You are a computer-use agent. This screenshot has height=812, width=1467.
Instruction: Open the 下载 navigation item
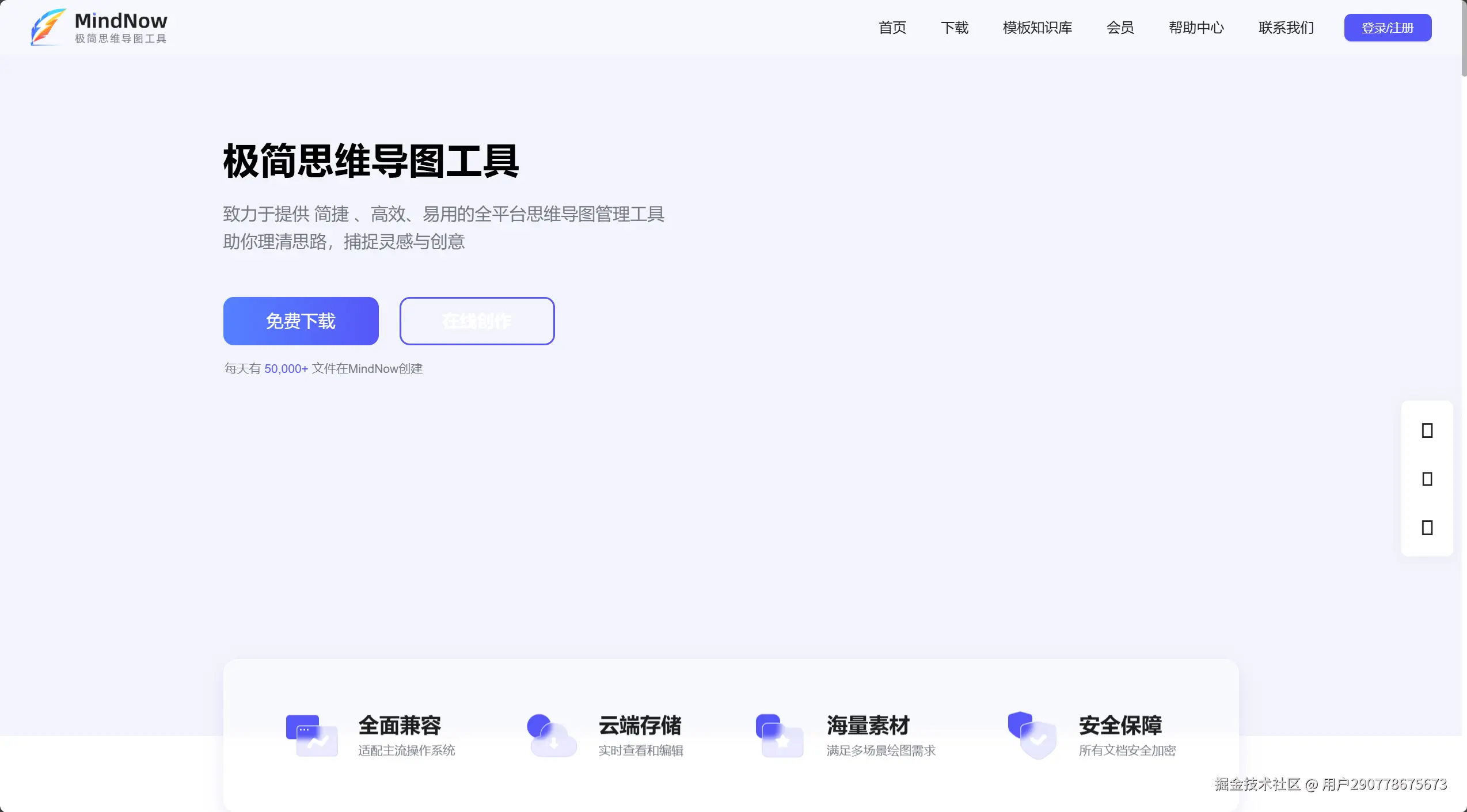(x=955, y=28)
